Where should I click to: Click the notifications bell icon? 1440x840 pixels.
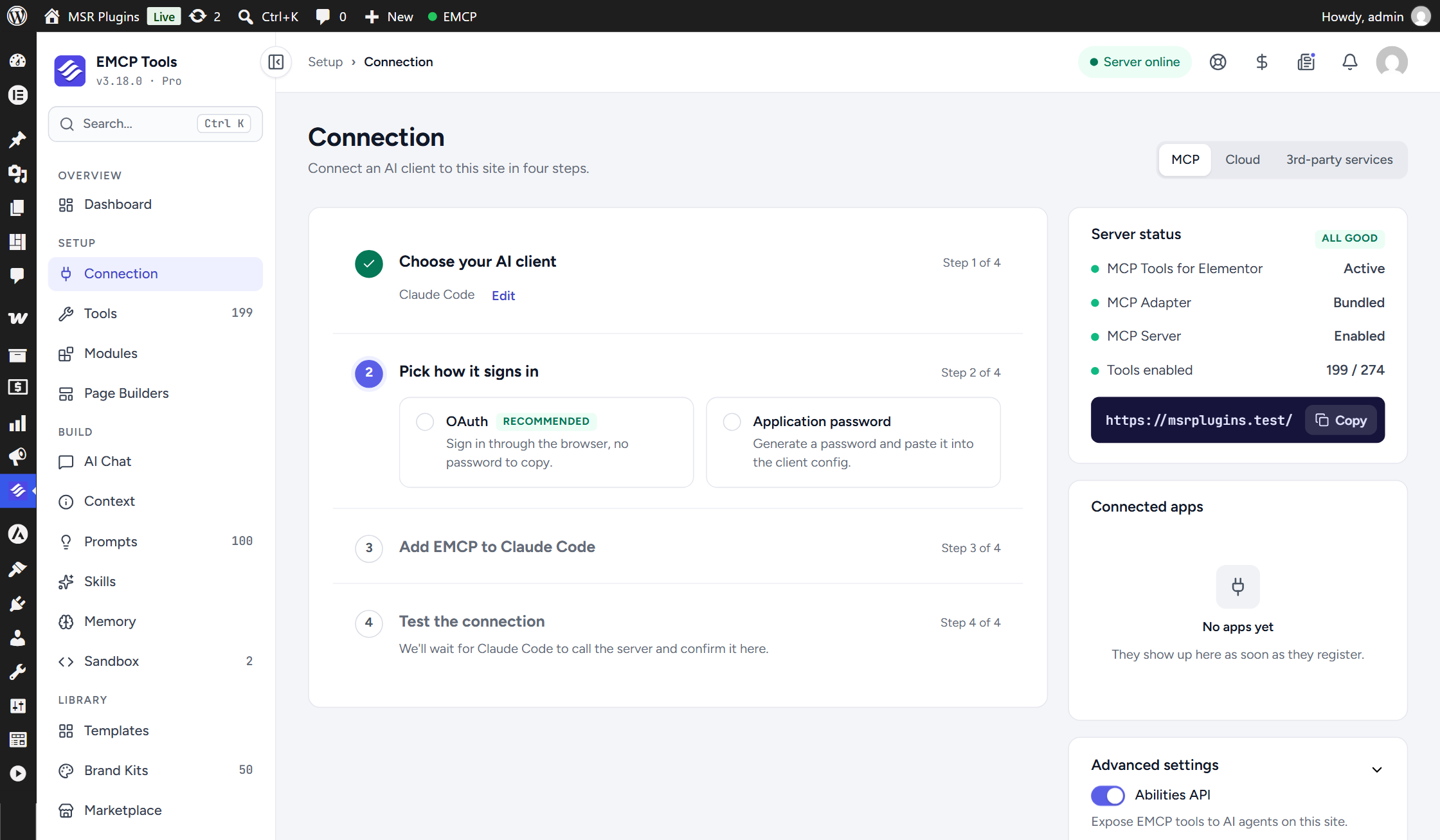[1350, 62]
